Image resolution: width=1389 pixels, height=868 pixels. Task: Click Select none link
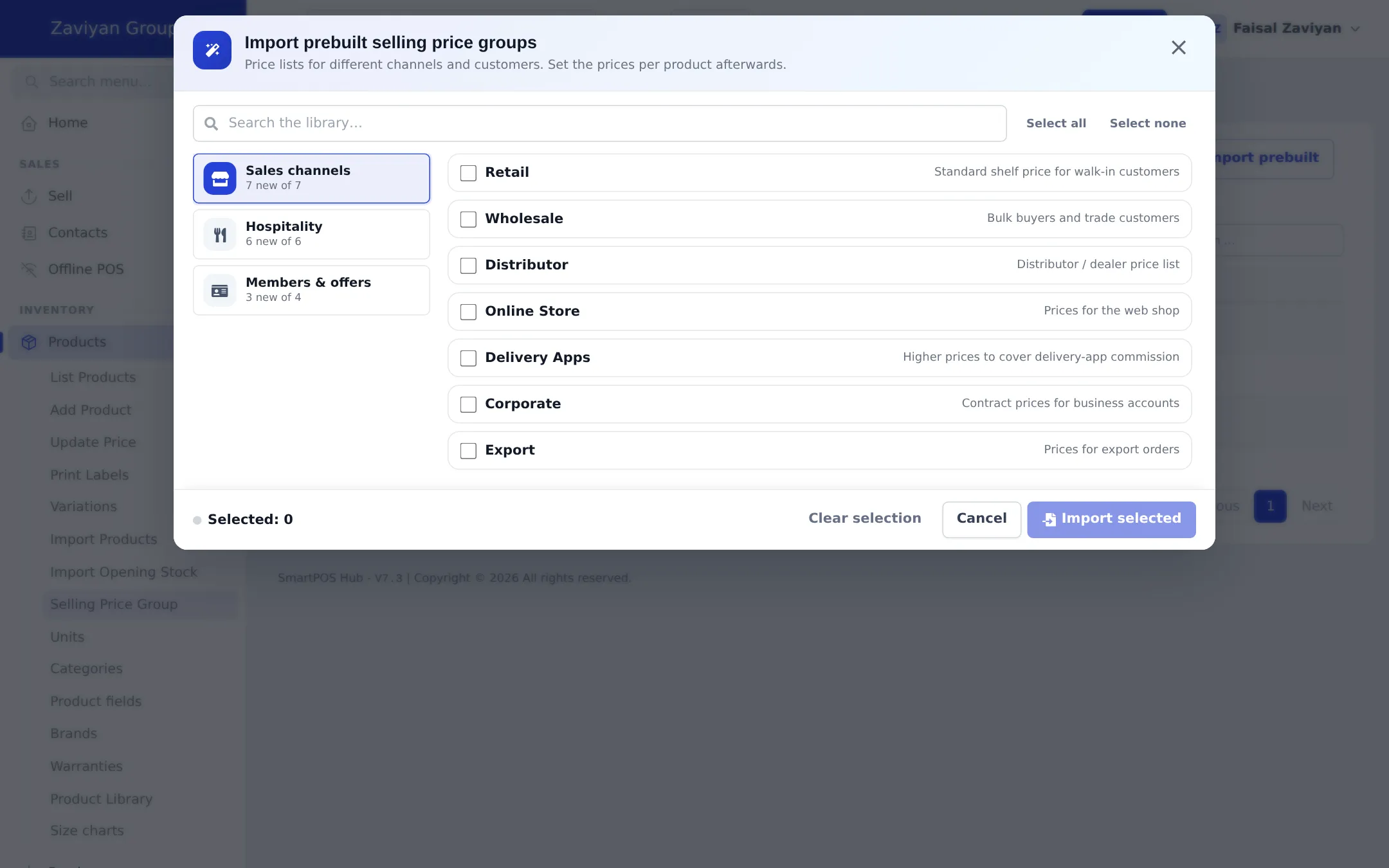(1148, 123)
